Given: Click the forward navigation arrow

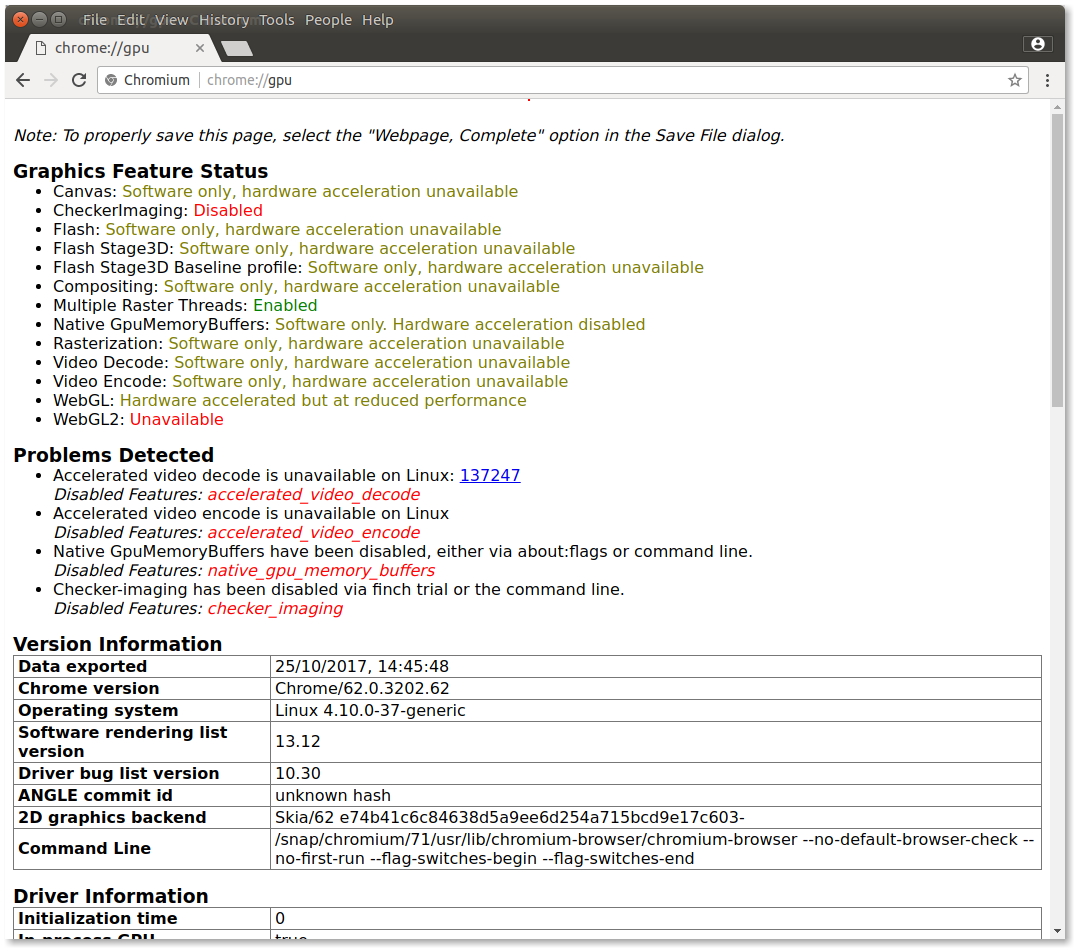Looking at the screenshot, I should click(x=51, y=80).
